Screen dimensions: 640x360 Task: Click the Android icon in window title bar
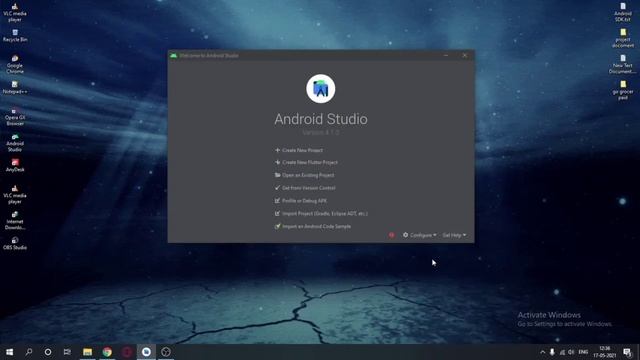[173, 55]
